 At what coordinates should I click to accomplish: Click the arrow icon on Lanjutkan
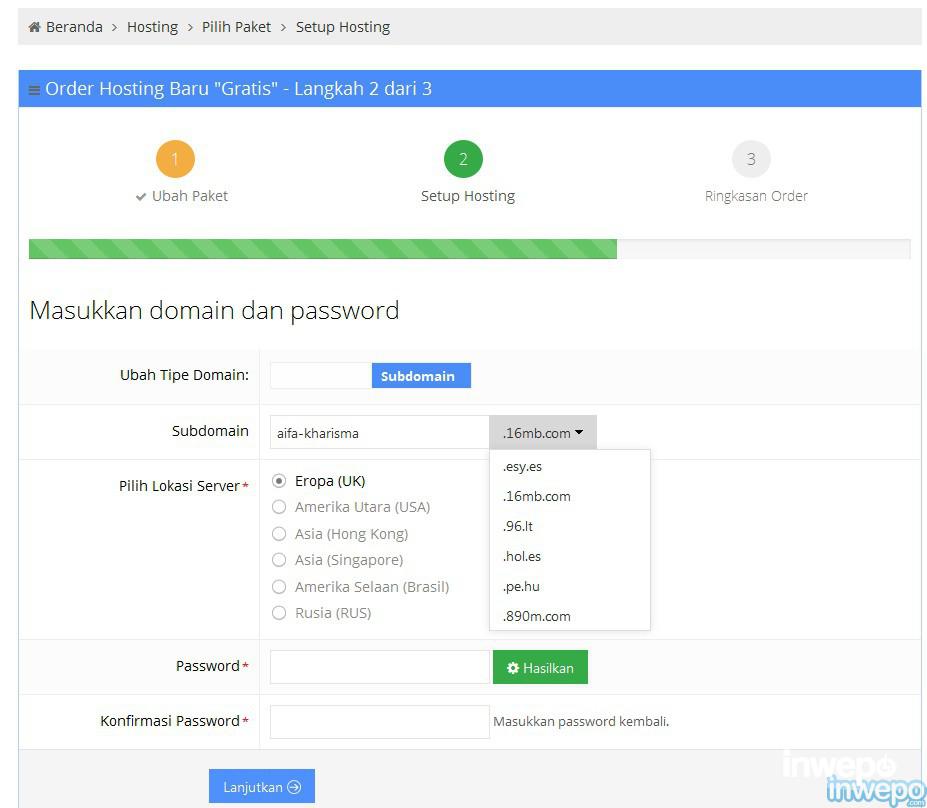pyautogui.click(x=294, y=787)
